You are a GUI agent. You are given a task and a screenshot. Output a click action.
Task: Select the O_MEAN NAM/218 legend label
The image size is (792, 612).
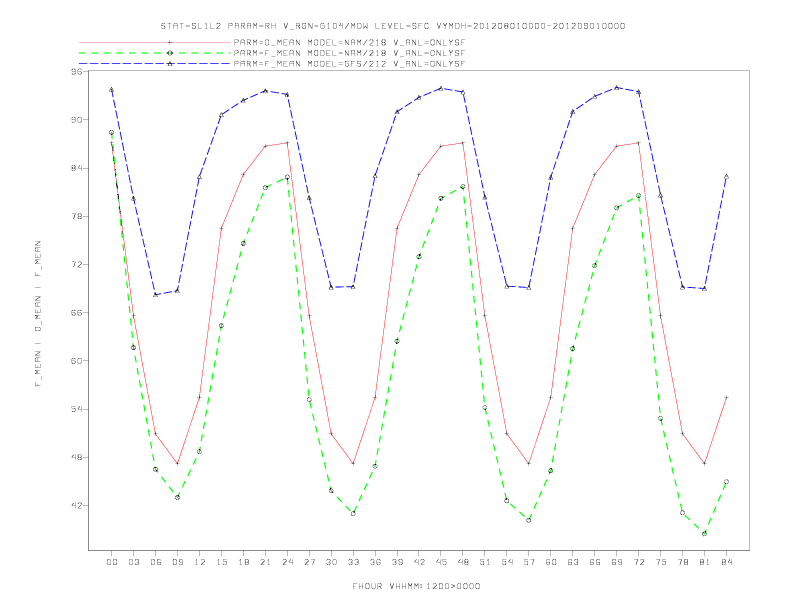point(349,42)
